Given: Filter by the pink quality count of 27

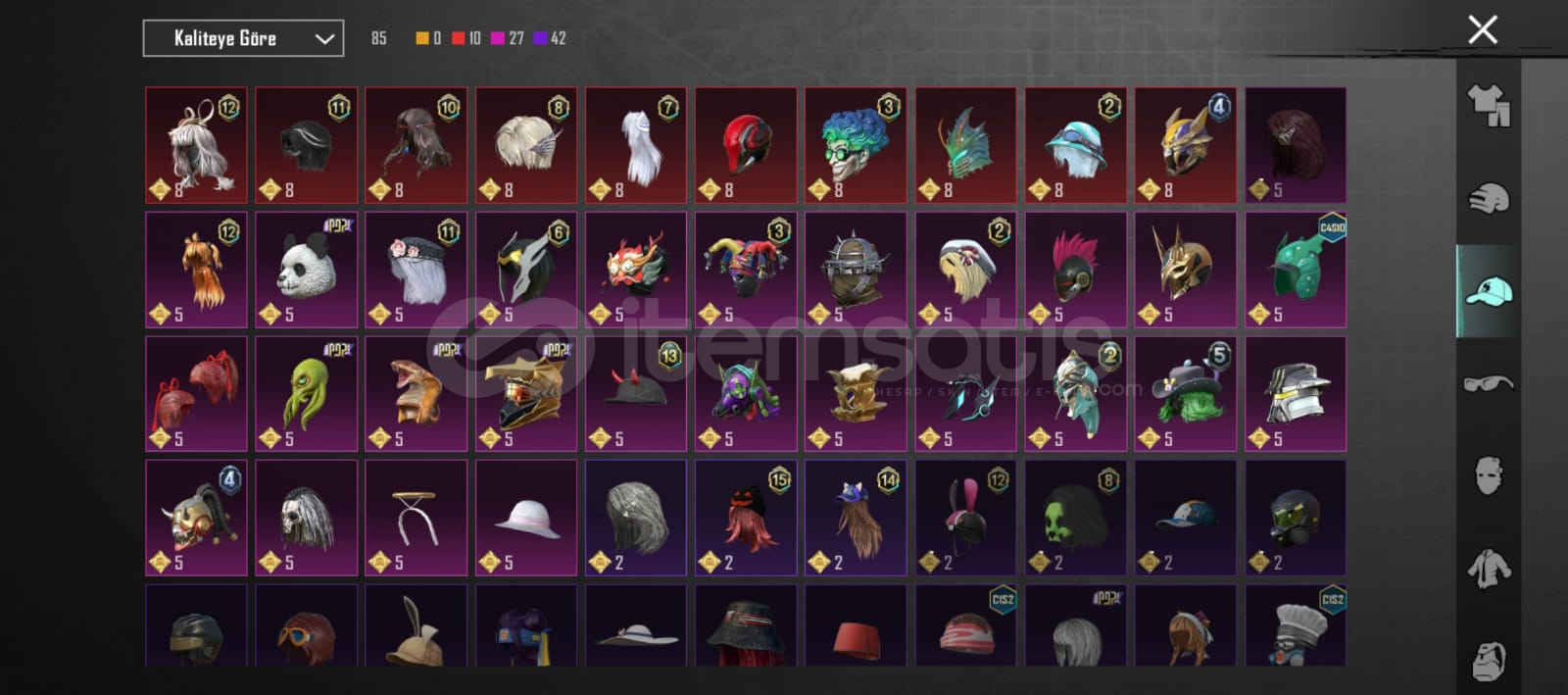Looking at the screenshot, I should click(508, 38).
